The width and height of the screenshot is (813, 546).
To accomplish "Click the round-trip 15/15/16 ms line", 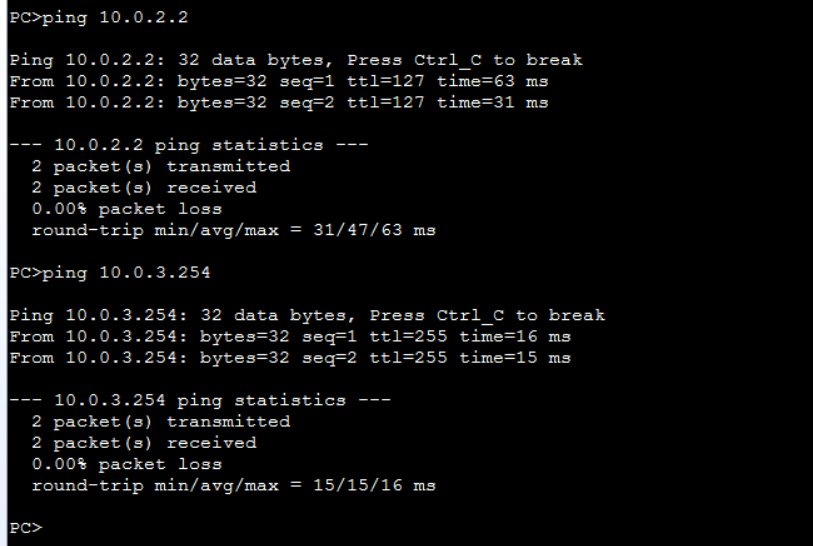I will click(x=233, y=485).
